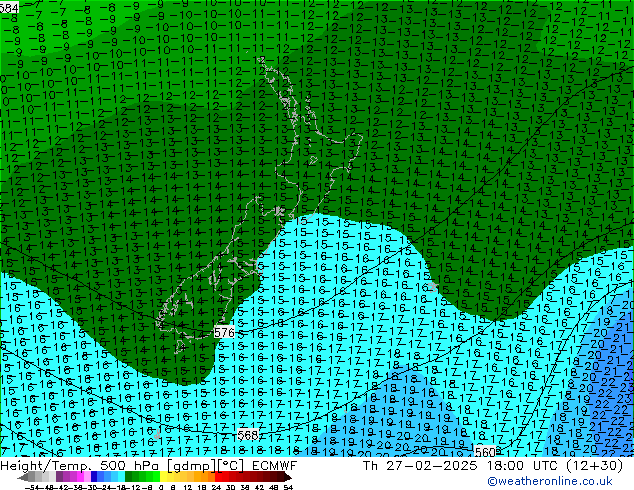This screenshot has width=634, height=490.
Task: Click the 584 contour label in the corner
Action: point(9,8)
